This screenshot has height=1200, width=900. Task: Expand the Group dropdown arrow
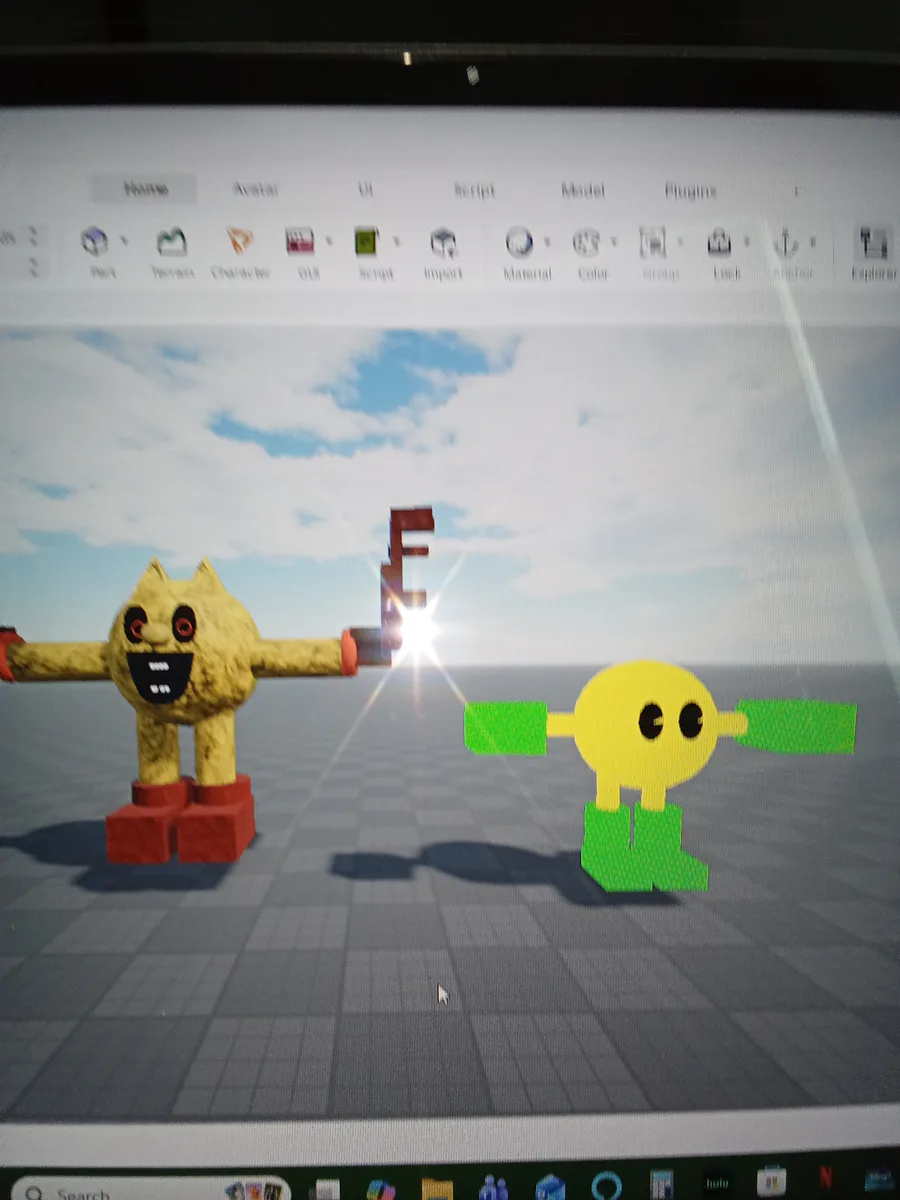(x=681, y=242)
